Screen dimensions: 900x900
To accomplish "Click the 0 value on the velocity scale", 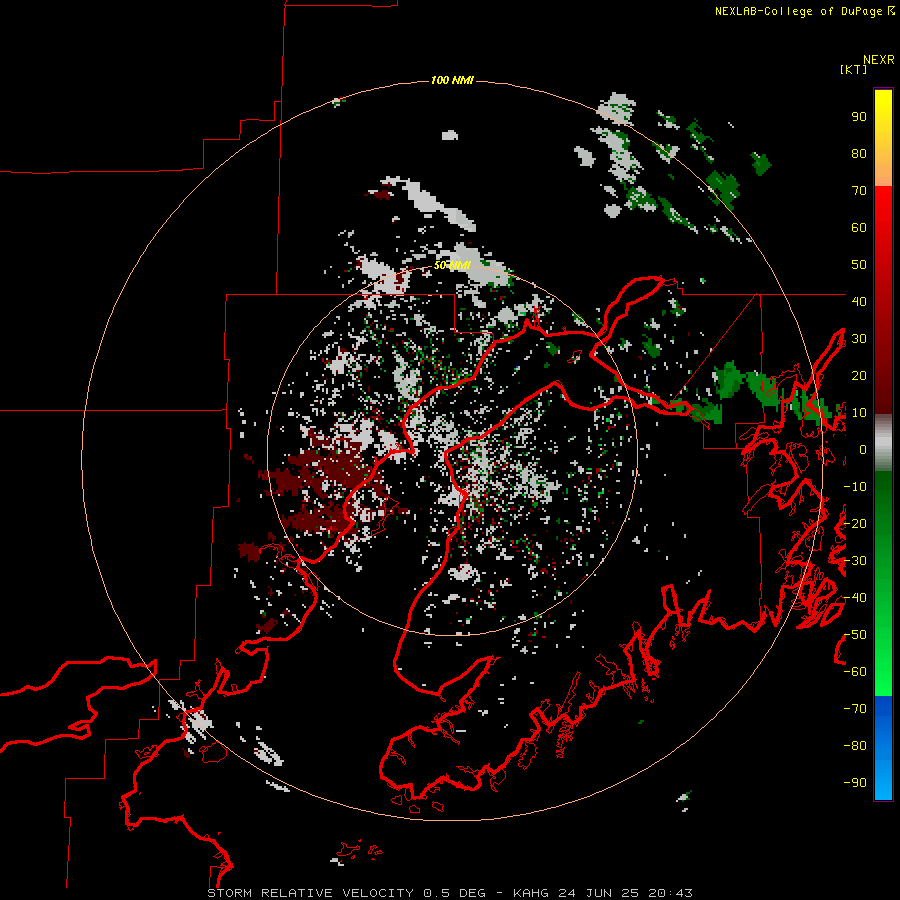I will 863,449.
